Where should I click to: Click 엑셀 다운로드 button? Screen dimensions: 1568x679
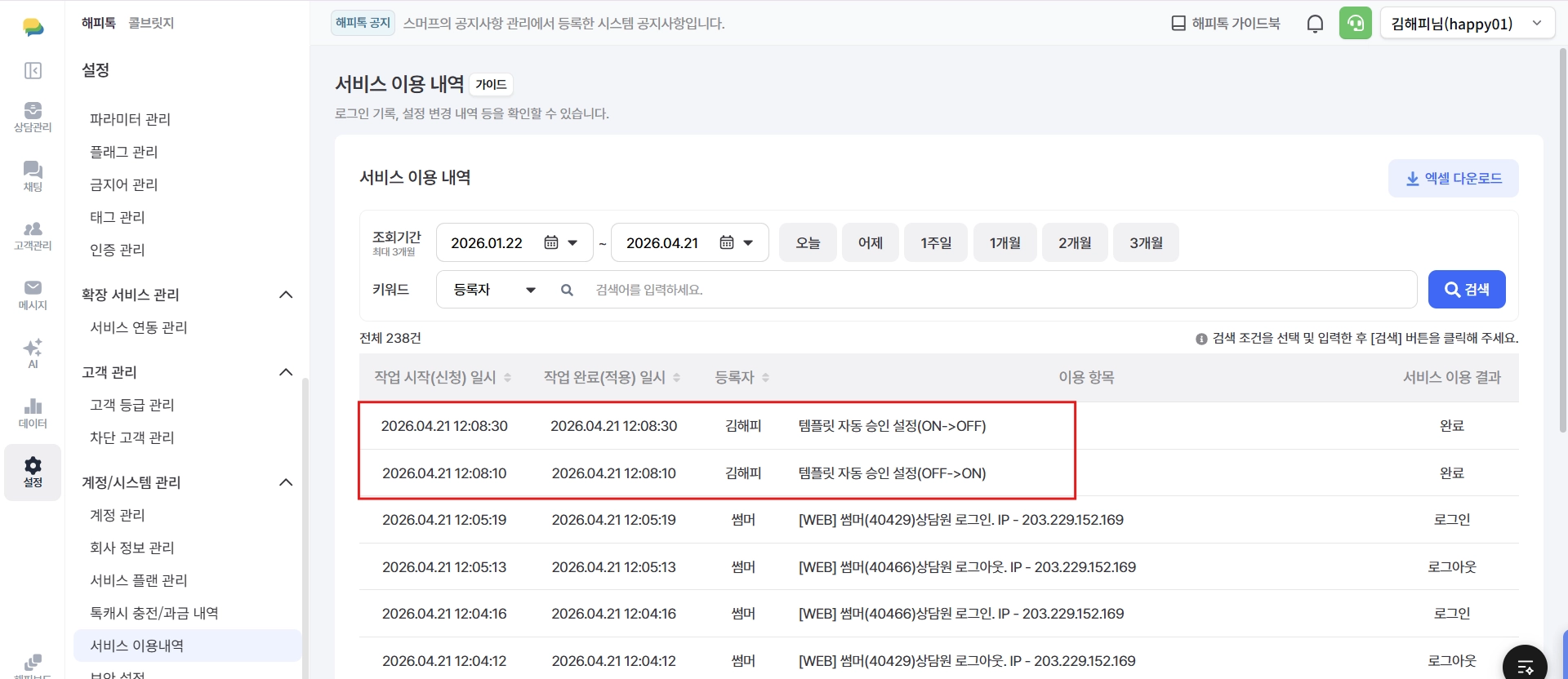pos(1454,178)
